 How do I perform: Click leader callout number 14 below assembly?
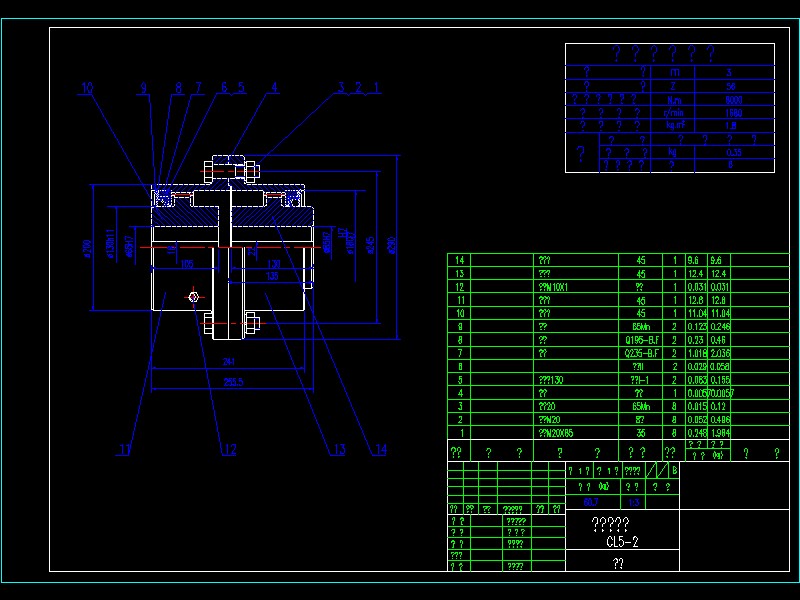click(x=380, y=449)
